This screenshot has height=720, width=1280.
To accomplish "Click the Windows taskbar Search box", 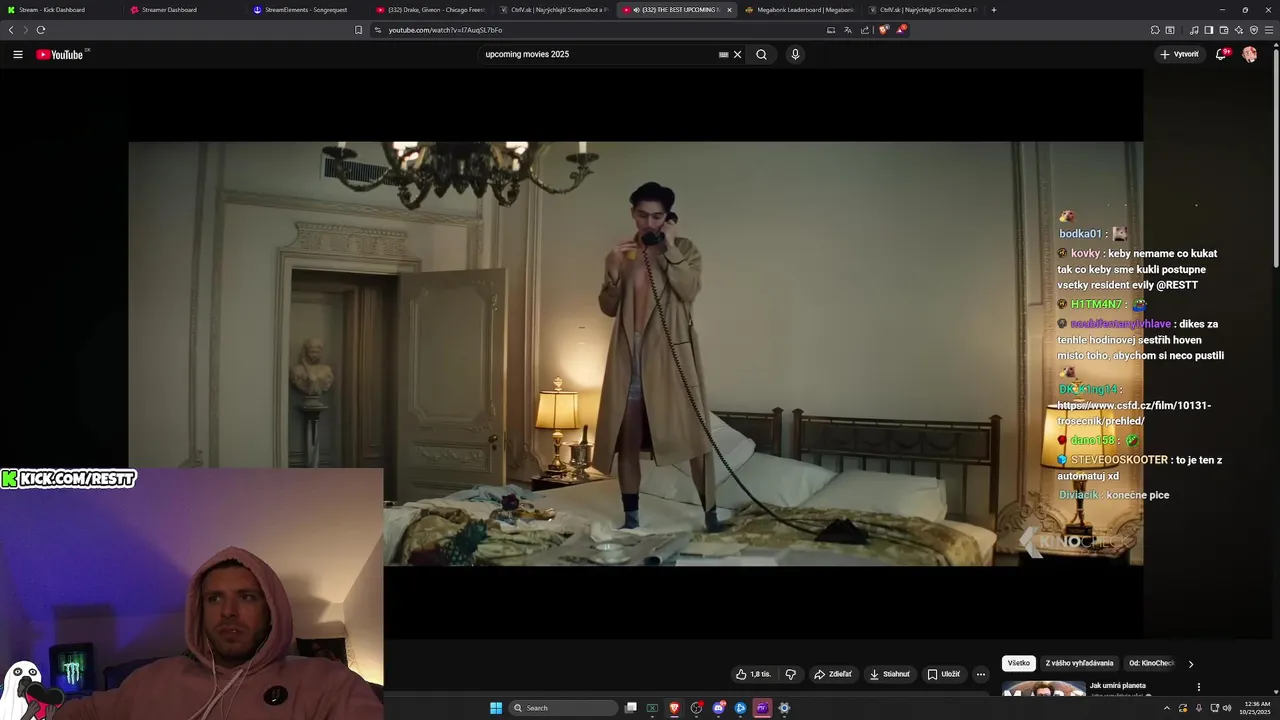I will click(x=563, y=708).
